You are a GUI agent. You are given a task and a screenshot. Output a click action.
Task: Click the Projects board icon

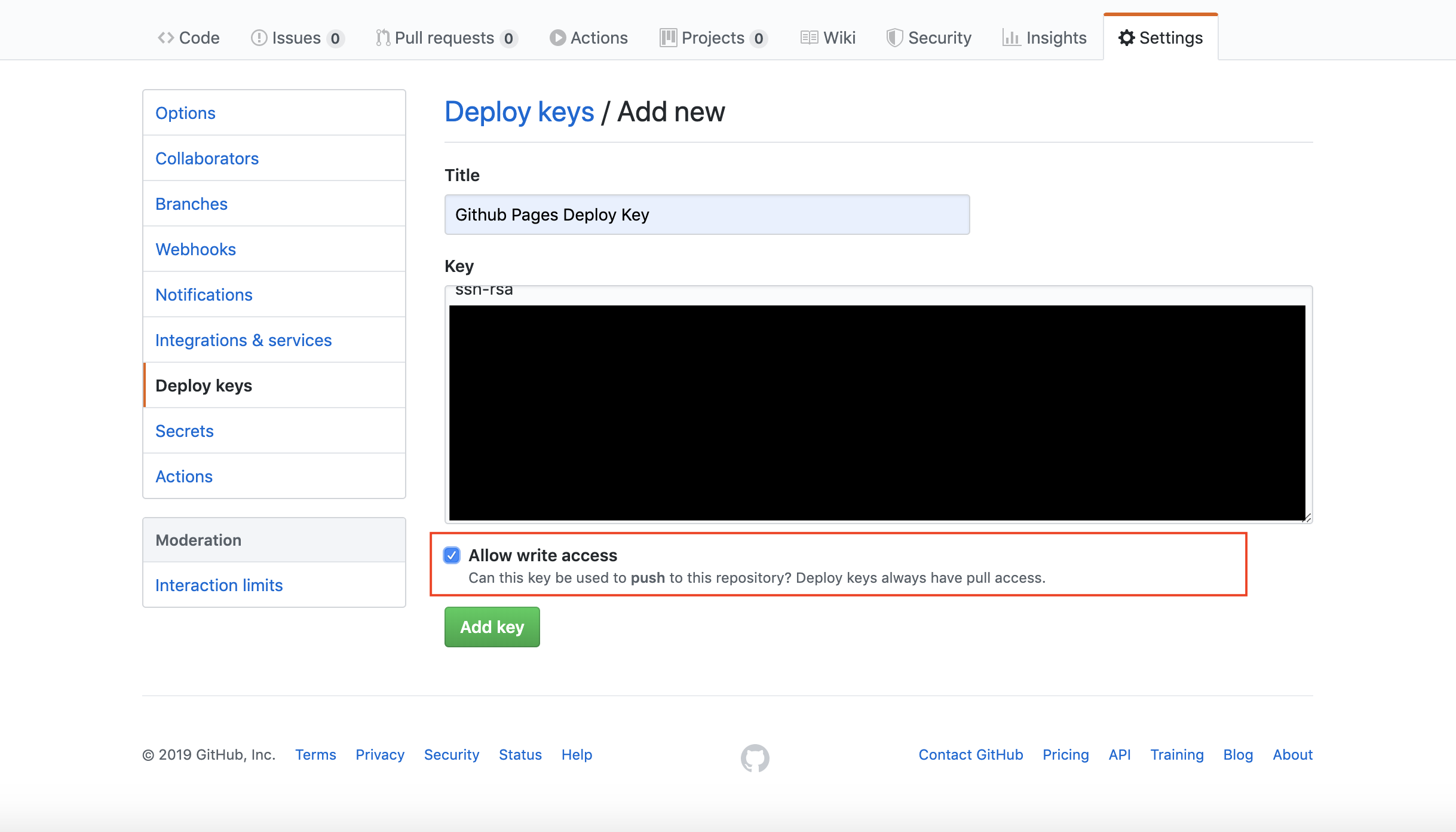[x=668, y=38]
